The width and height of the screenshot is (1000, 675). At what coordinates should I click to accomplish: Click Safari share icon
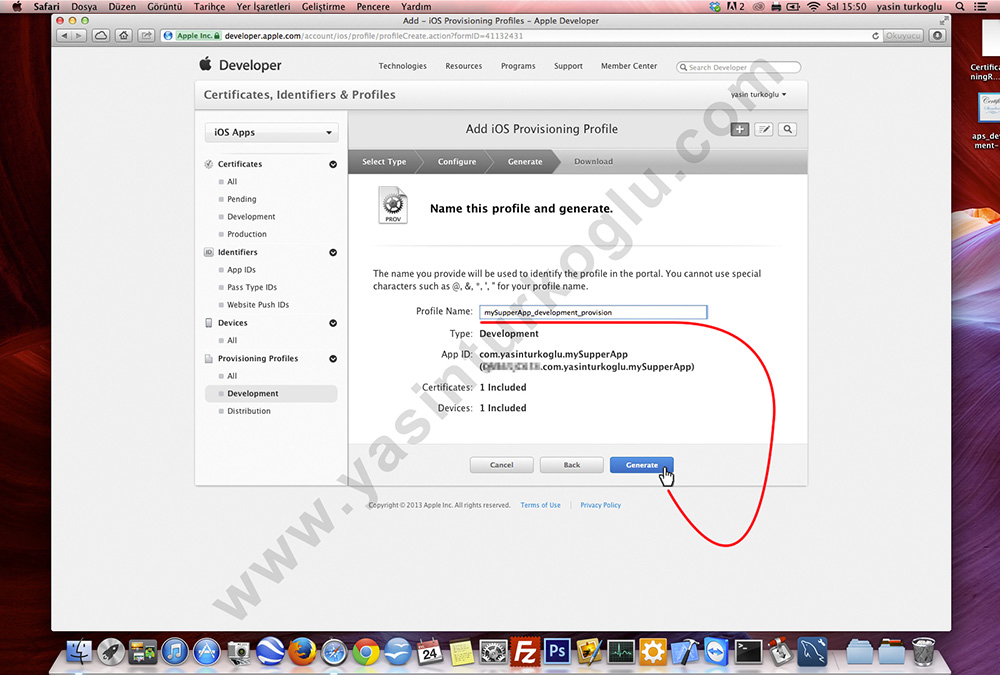[147, 36]
